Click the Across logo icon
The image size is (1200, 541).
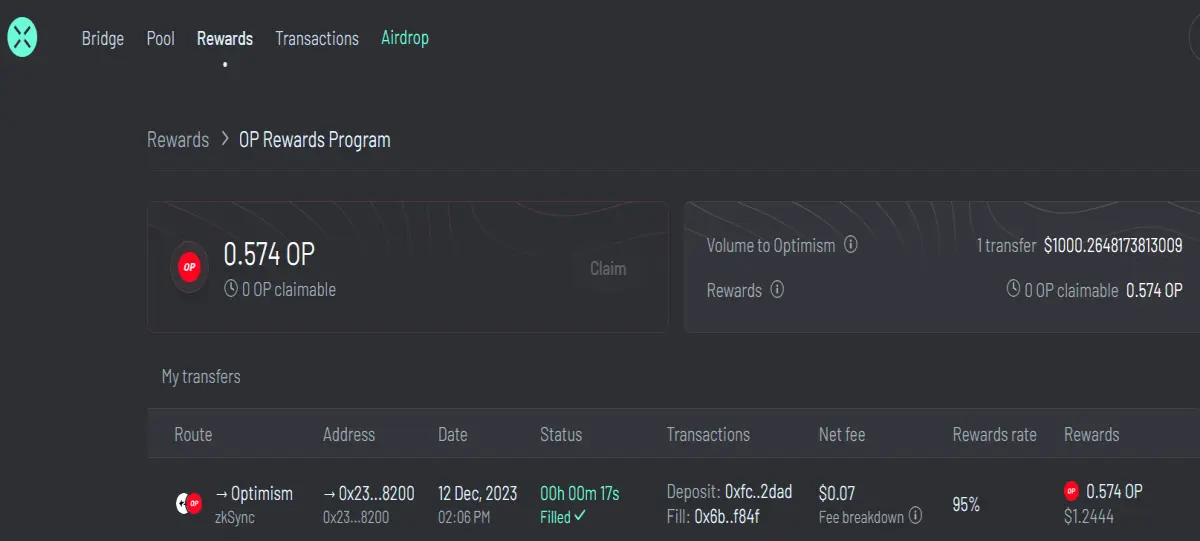[x=22, y=38]
